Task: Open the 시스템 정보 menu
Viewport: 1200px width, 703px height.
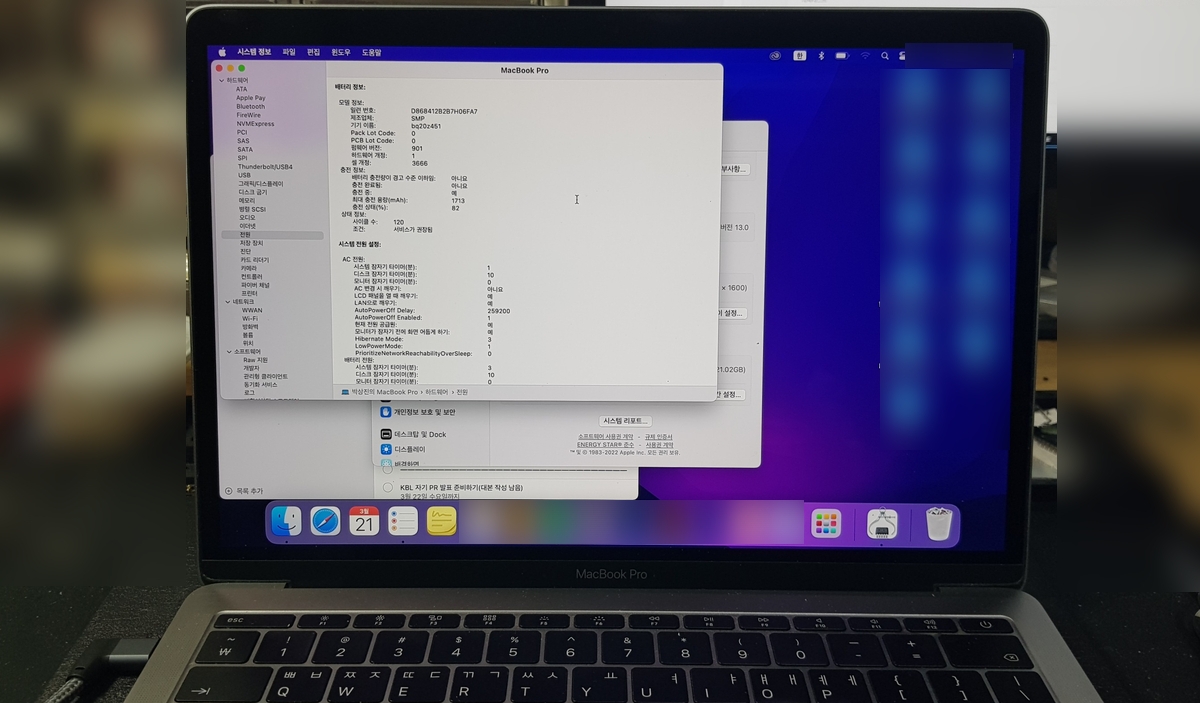Action: 254,52
